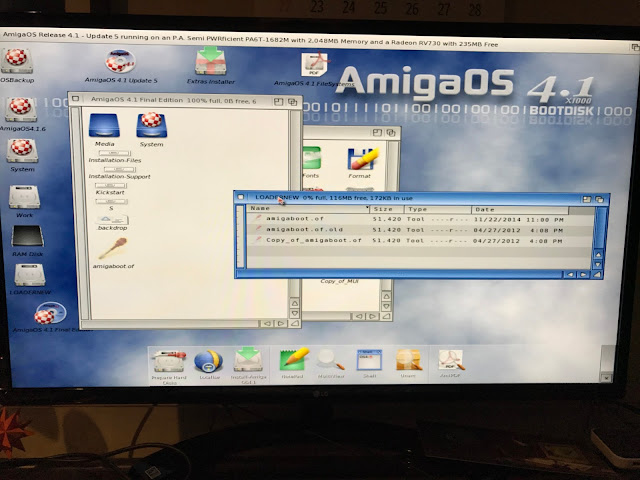Click Final Edition window scroll right arrow
This screenshot has width=640, height=480.
281,323
